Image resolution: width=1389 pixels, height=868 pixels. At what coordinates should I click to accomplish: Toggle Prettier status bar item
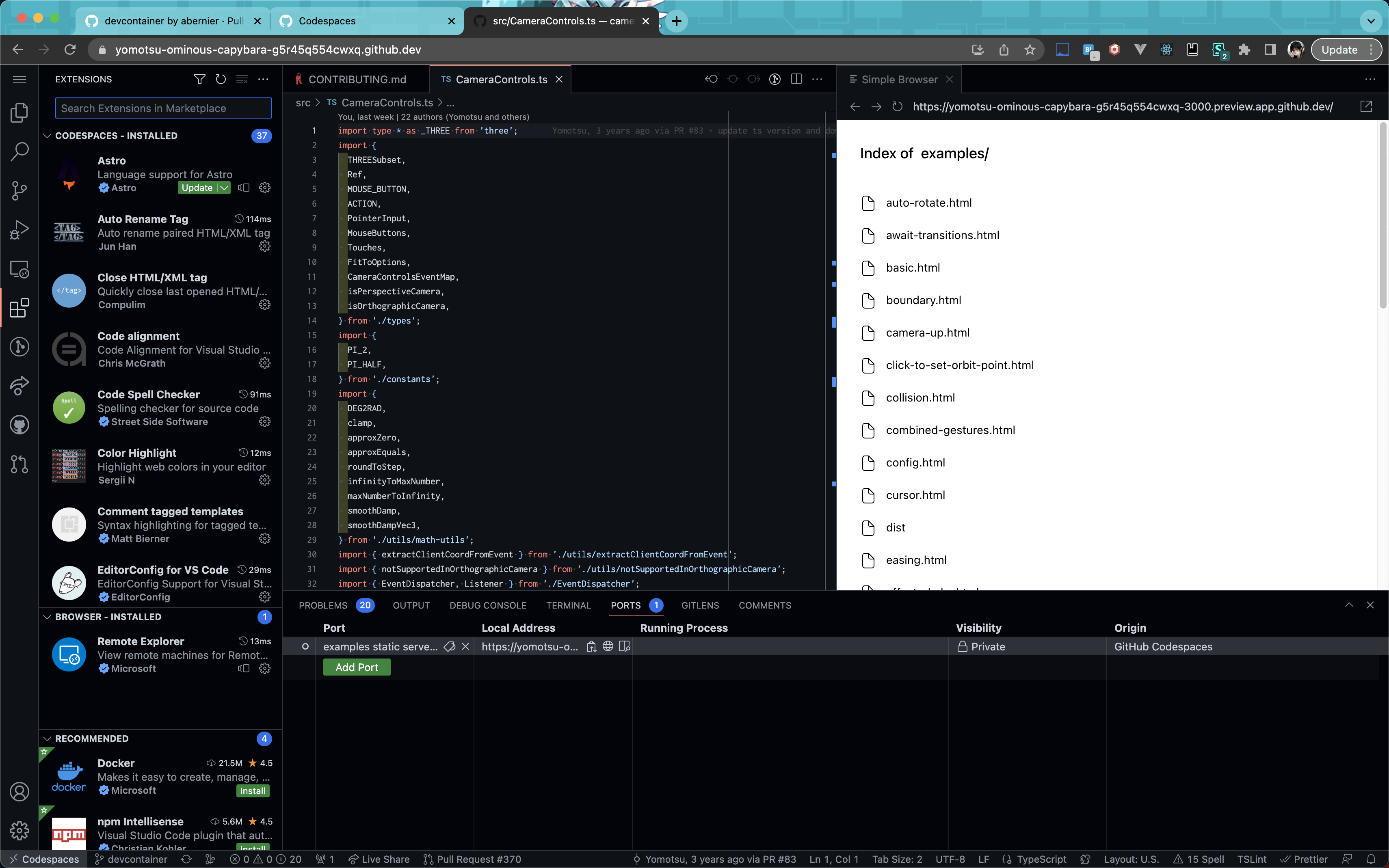coord(1304,859)
